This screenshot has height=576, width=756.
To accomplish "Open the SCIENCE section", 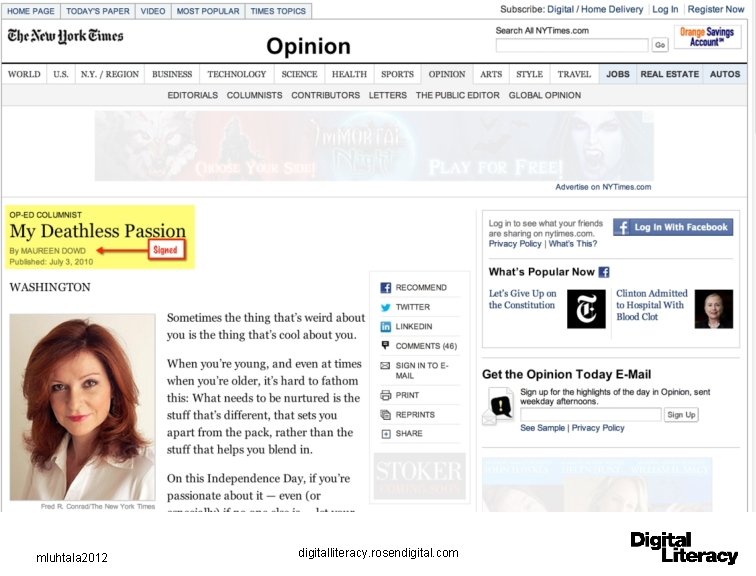I will 299,74.
